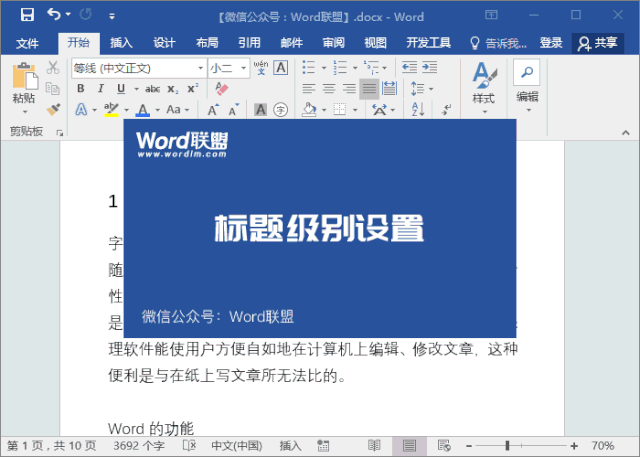The height and width of the screenshot is (457, 640).
Task: Toggle Italic formatting
Action: [x=101, y=89]
